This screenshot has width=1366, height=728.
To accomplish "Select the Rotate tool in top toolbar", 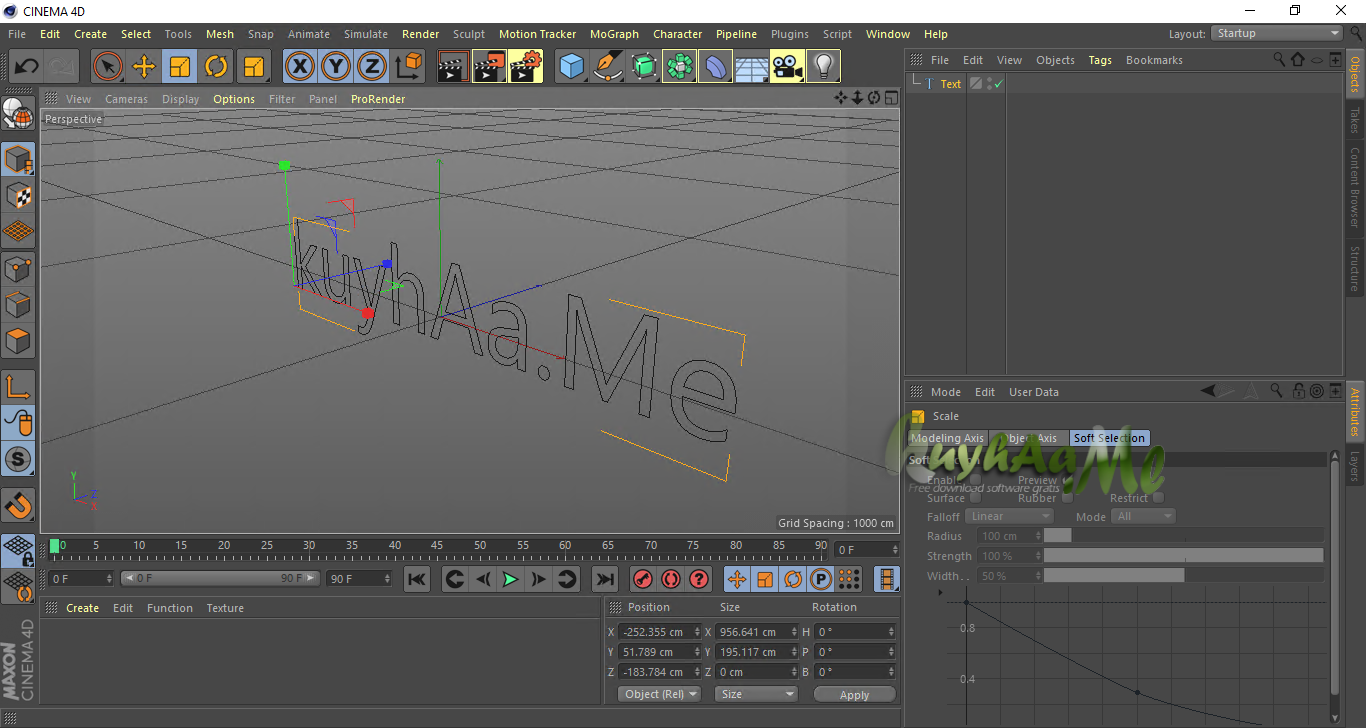I will [x=216, y=67].
